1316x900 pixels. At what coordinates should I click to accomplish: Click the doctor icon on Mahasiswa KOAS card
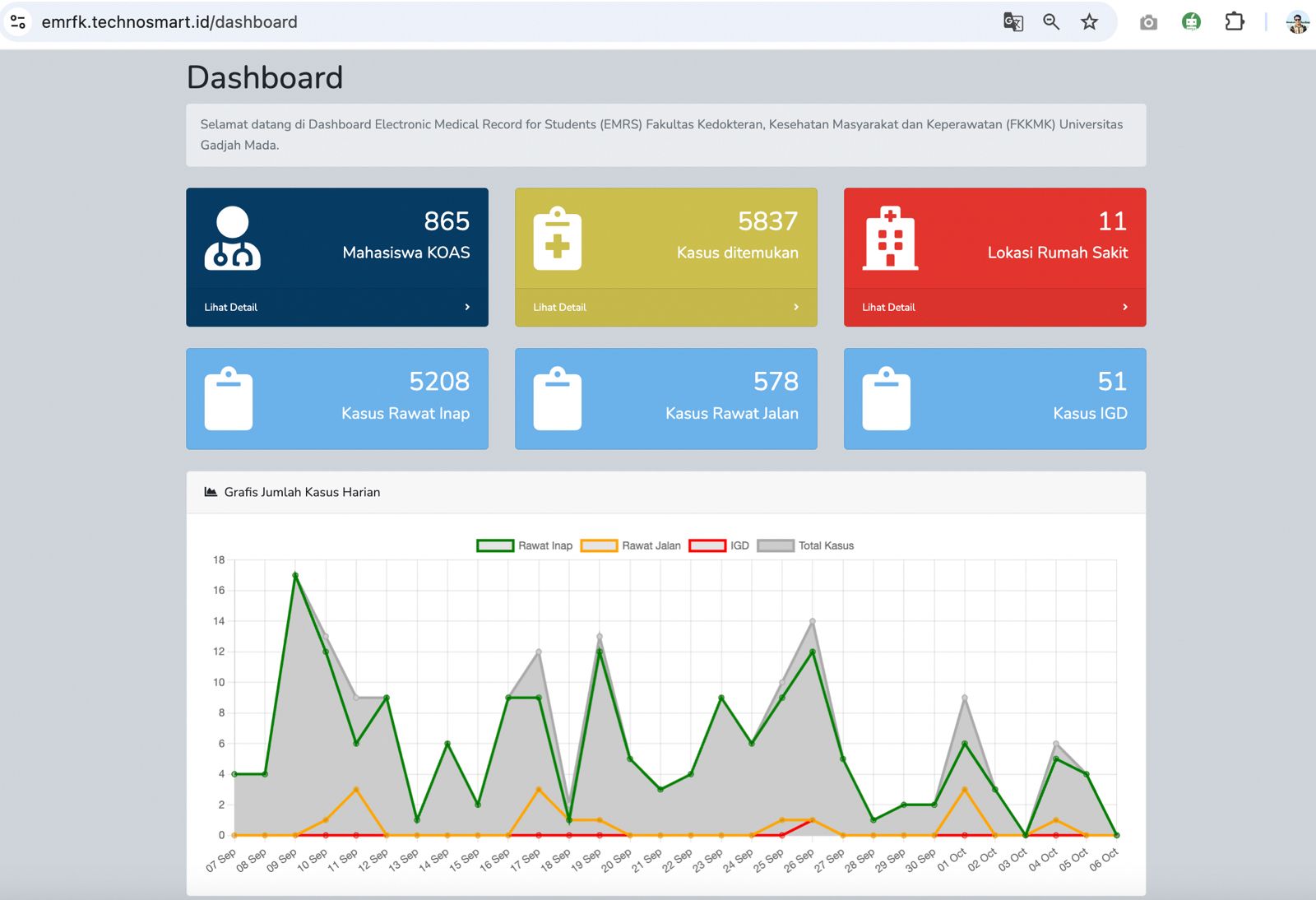(x=233, y=238)
